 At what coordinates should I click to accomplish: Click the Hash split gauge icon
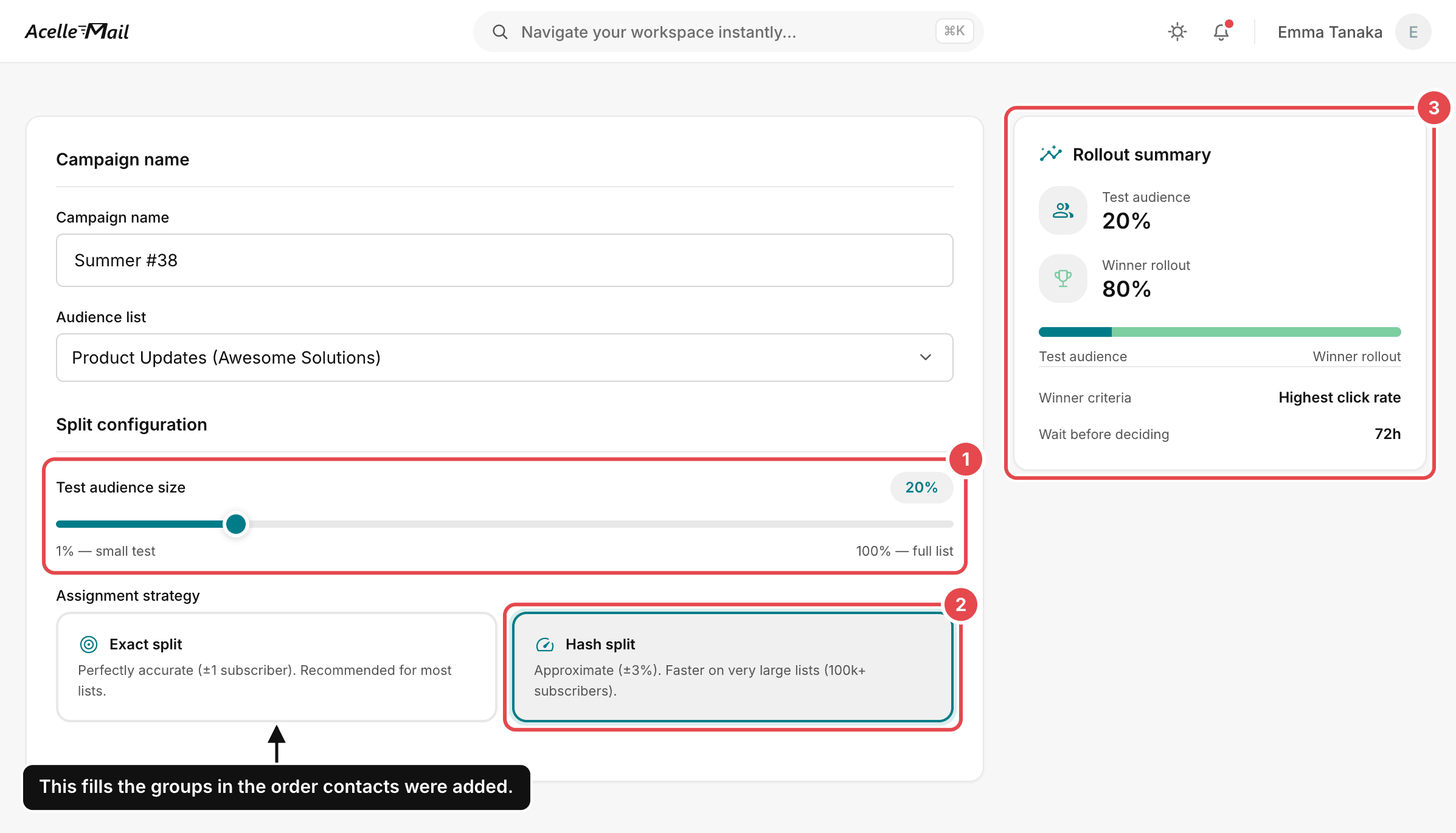tap(545, 645)
